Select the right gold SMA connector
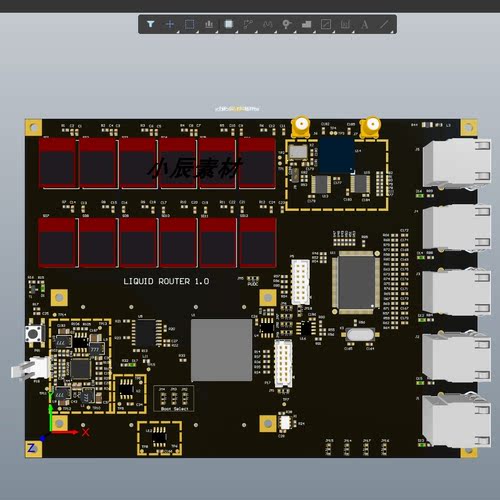Screen dimensions: 500x500 tap(370, 127)
